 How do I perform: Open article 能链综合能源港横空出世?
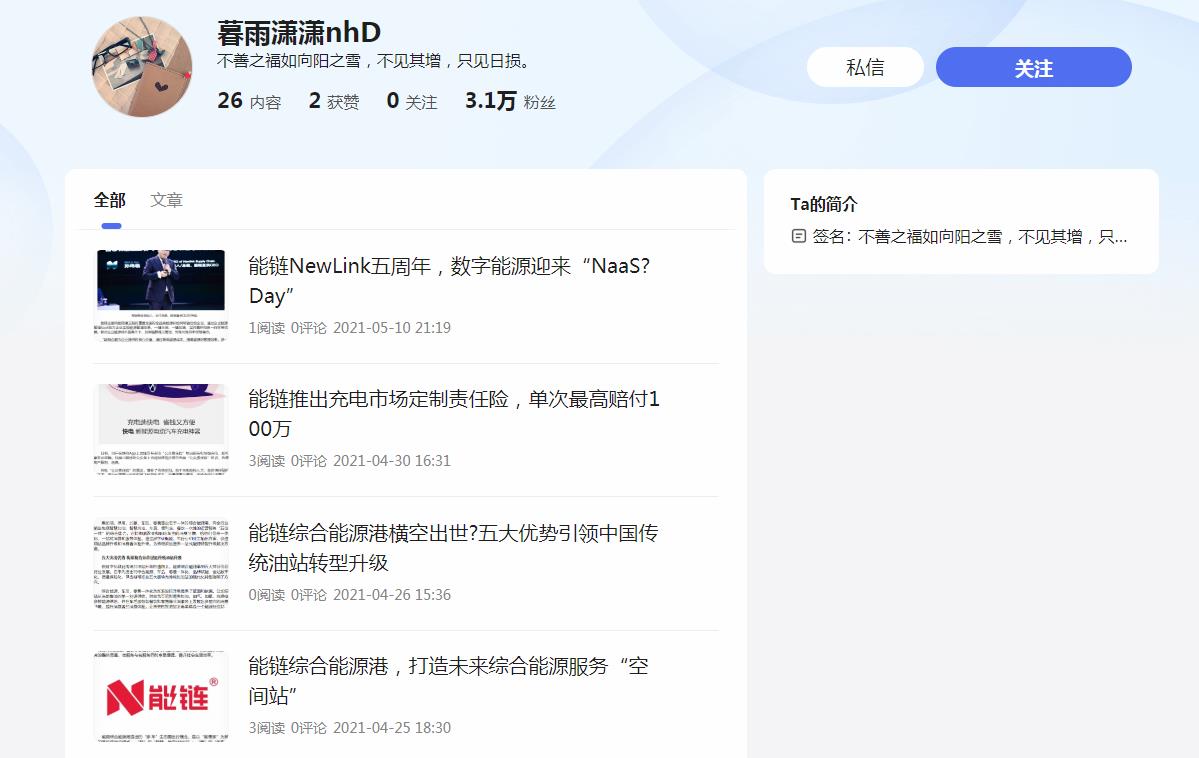tap(453, 548)
